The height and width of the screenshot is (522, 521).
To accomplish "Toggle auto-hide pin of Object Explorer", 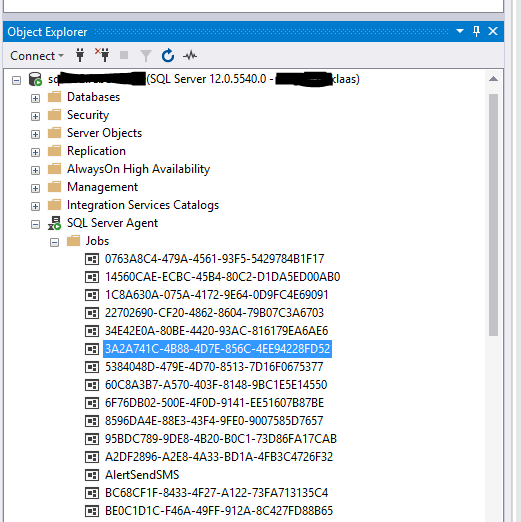I will (476, 31).
